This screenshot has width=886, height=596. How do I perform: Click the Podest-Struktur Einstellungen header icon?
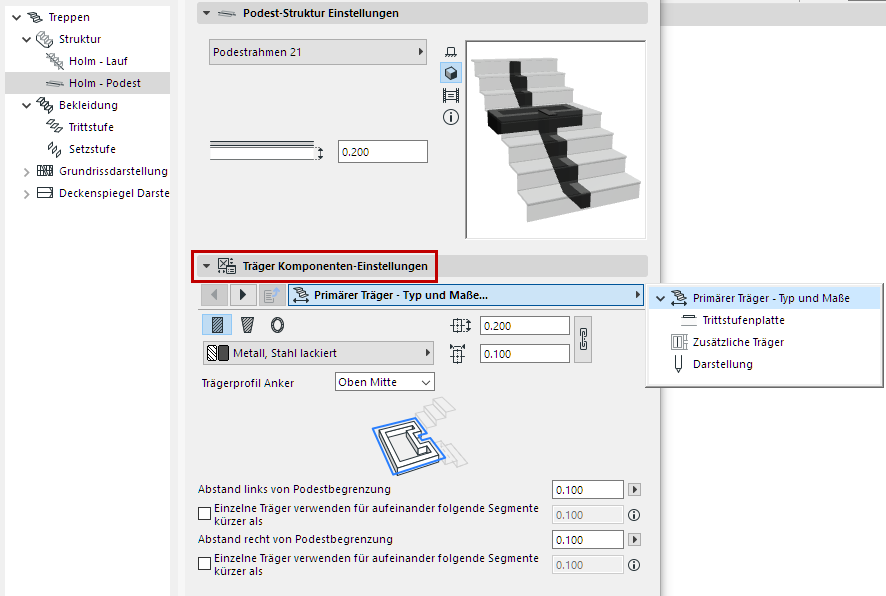click(x=227, y=13)
